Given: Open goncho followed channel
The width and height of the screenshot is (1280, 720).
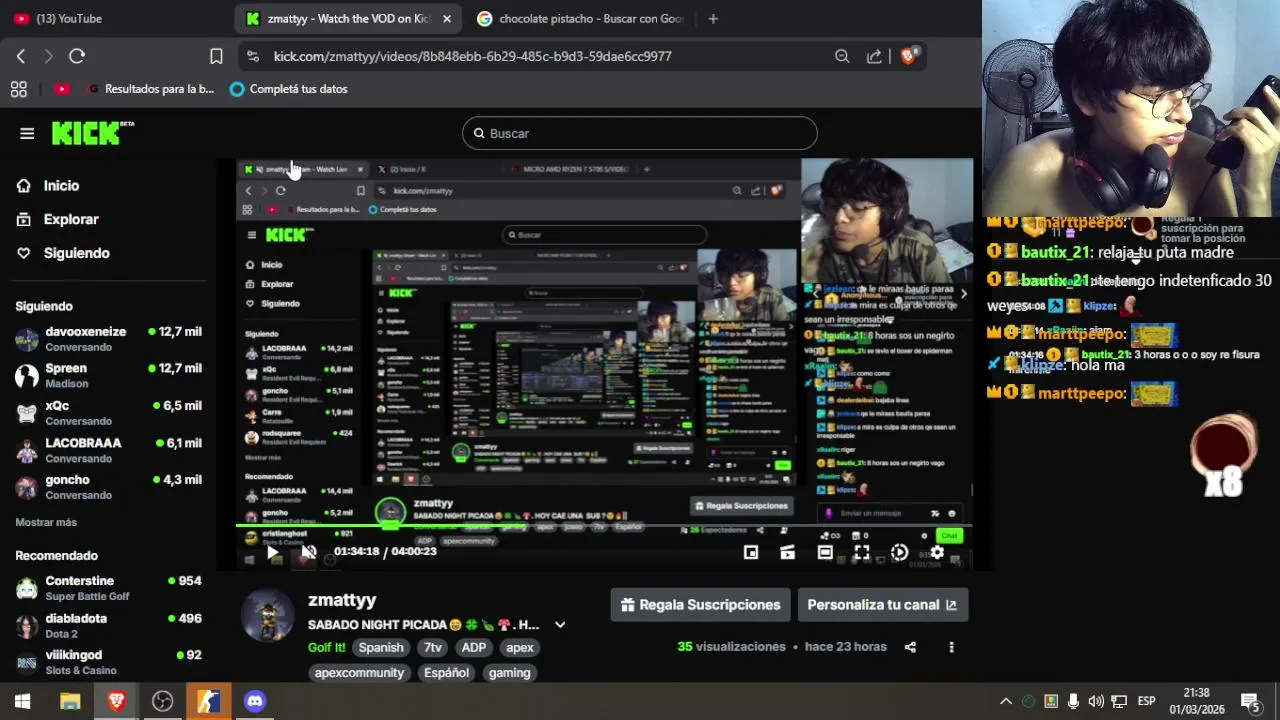Looking at the screenshot, I should (x=108, y=487).
